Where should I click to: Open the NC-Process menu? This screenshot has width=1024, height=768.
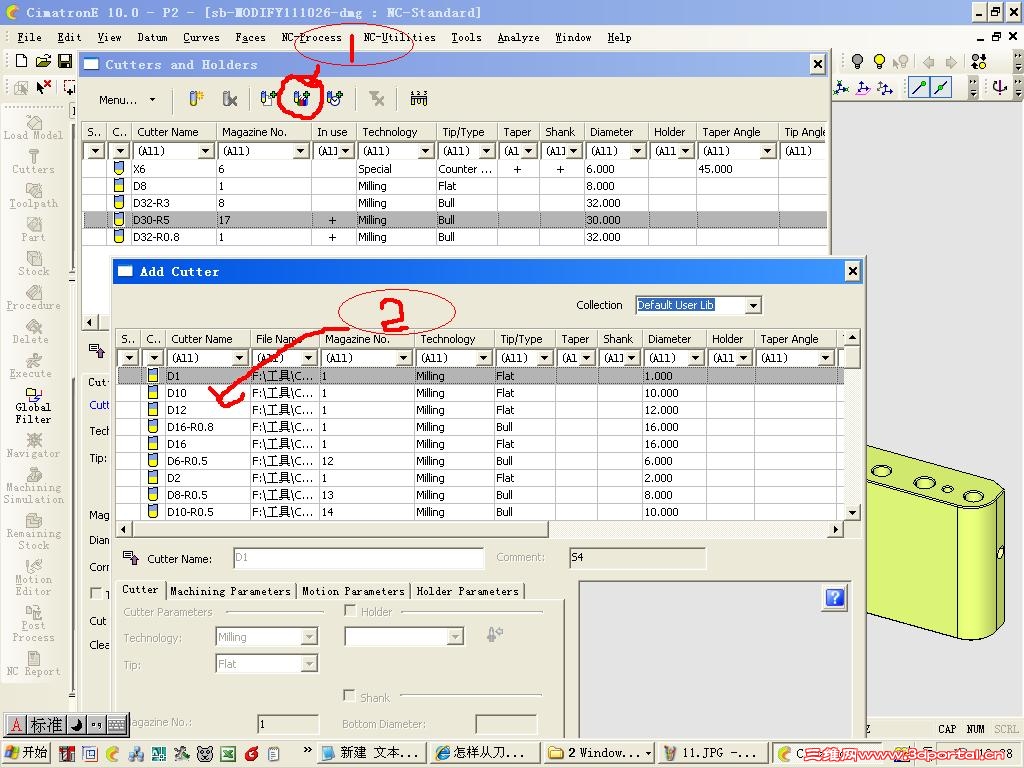coord(312,37)
